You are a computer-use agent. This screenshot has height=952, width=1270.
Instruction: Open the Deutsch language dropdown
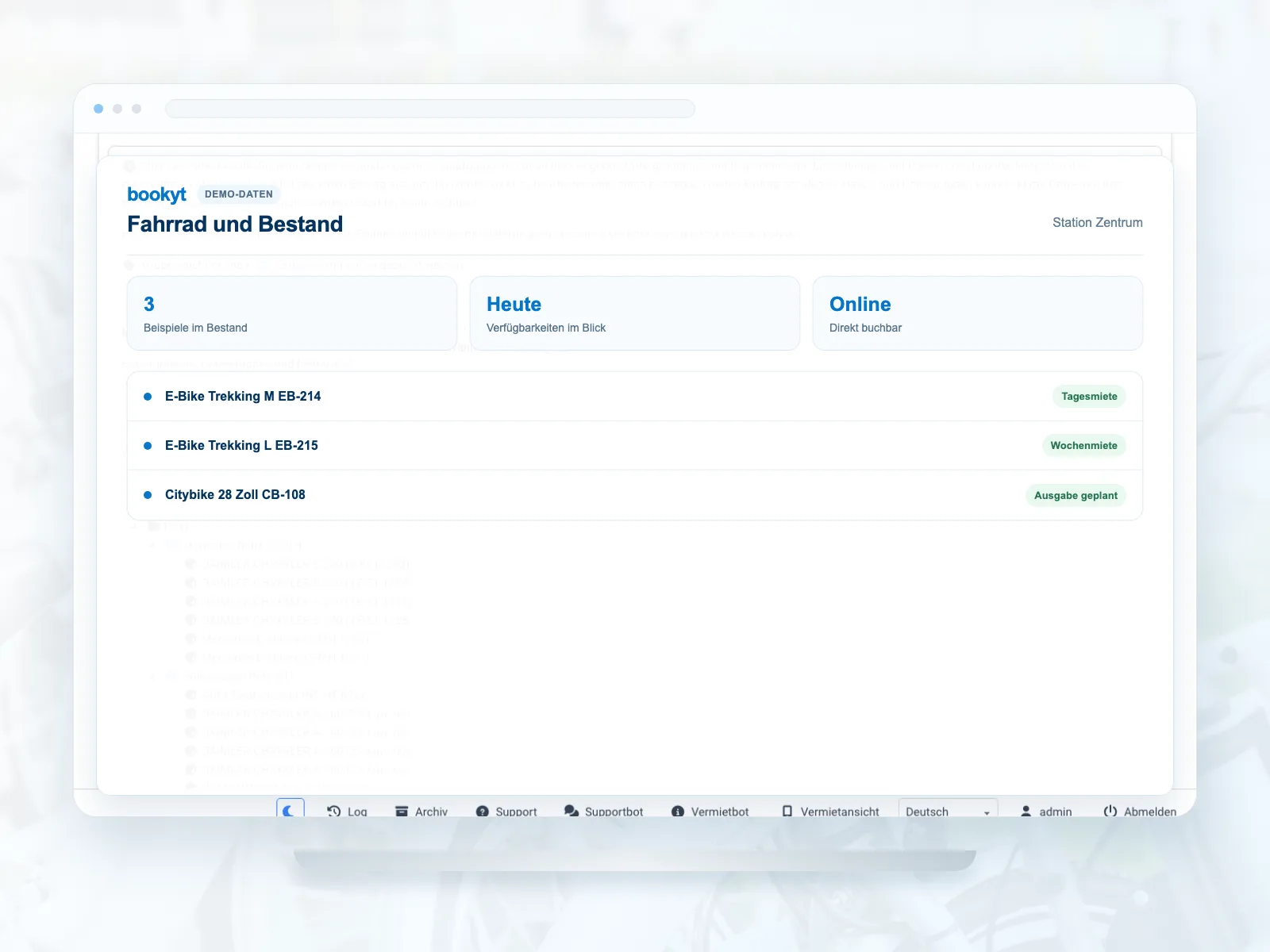(x=948, y=809)
